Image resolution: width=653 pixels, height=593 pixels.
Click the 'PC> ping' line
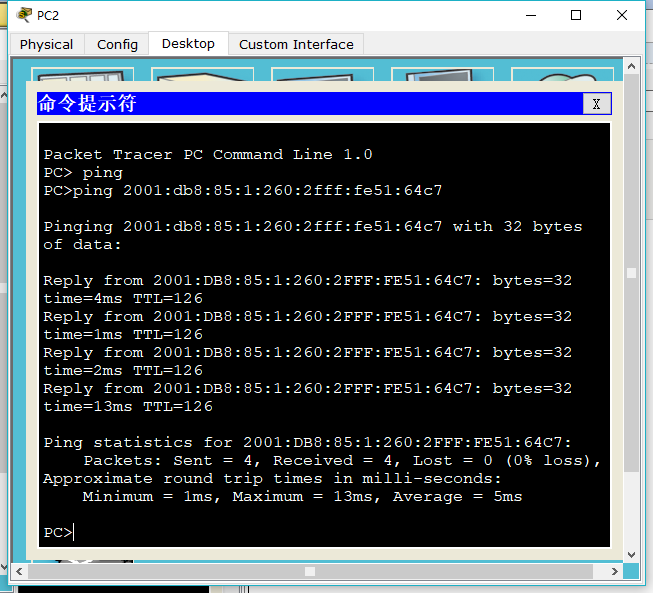point(83,173)
